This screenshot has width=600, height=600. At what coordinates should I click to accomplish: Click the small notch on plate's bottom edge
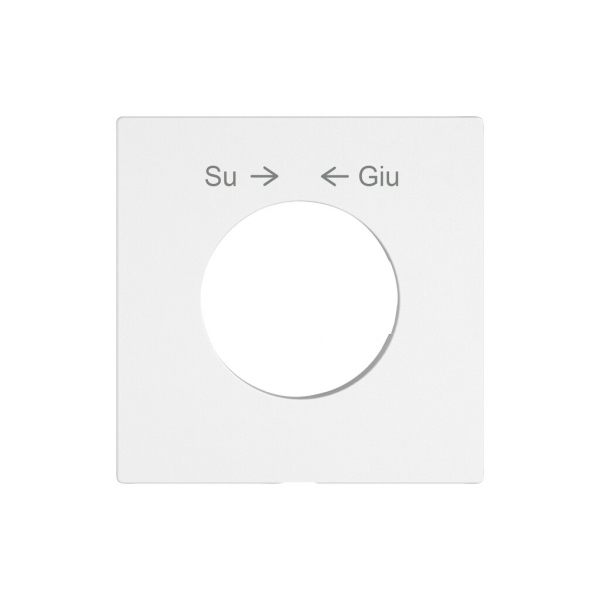point(299,483)
